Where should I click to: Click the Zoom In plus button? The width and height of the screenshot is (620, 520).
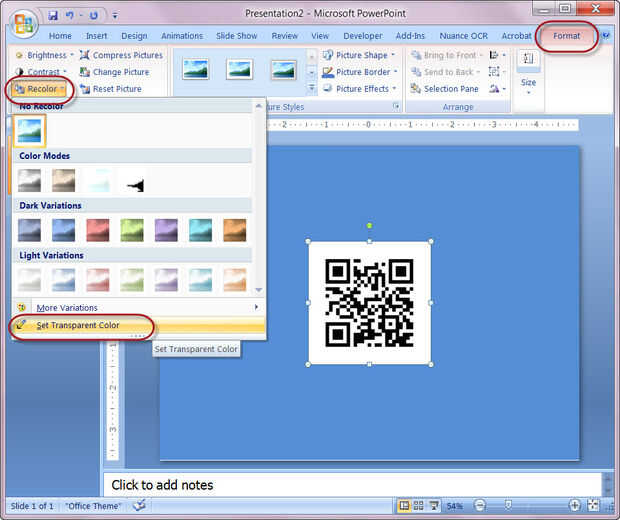tap(575, 505)
